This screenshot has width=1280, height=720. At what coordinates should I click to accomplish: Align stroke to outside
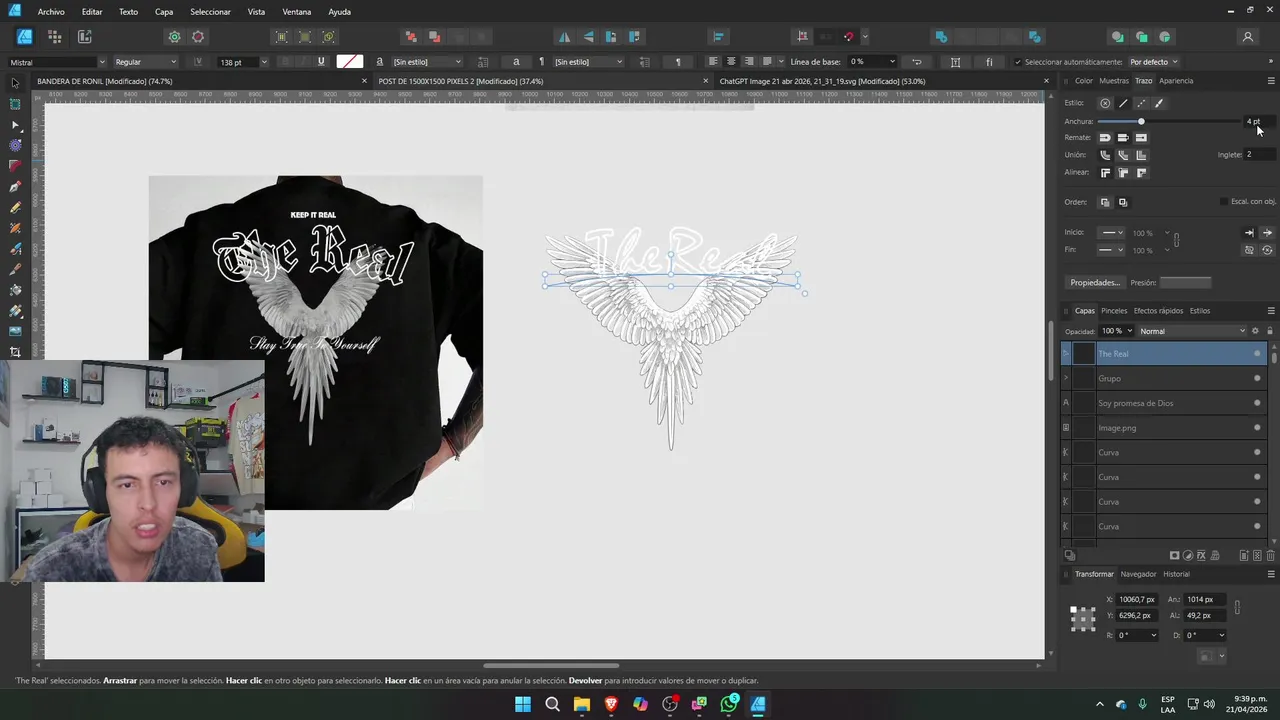(x=1141, y=173)
